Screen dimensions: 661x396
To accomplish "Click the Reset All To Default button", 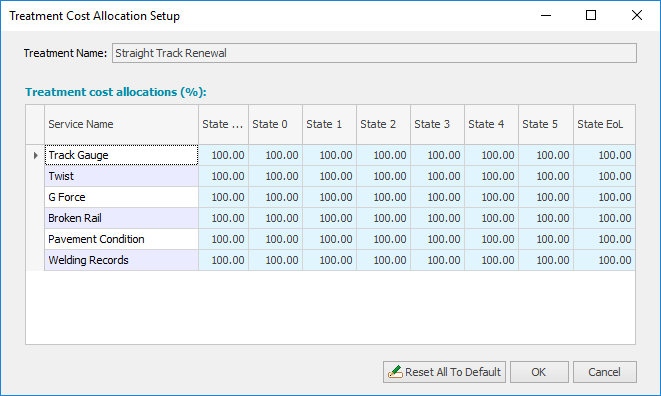I will [x=444, y=372].
